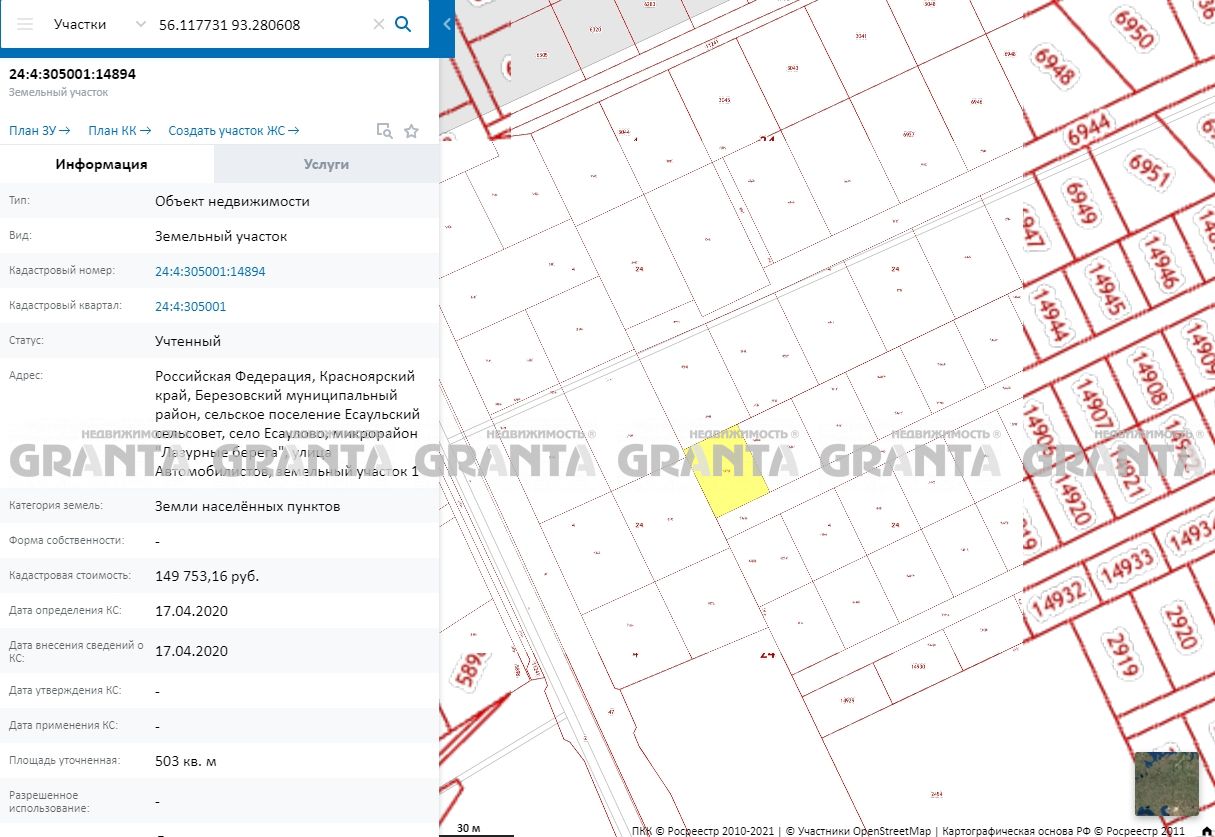1215x837 pixels.
Task: Switch to the Услуги tab
Action: point(327,164)
